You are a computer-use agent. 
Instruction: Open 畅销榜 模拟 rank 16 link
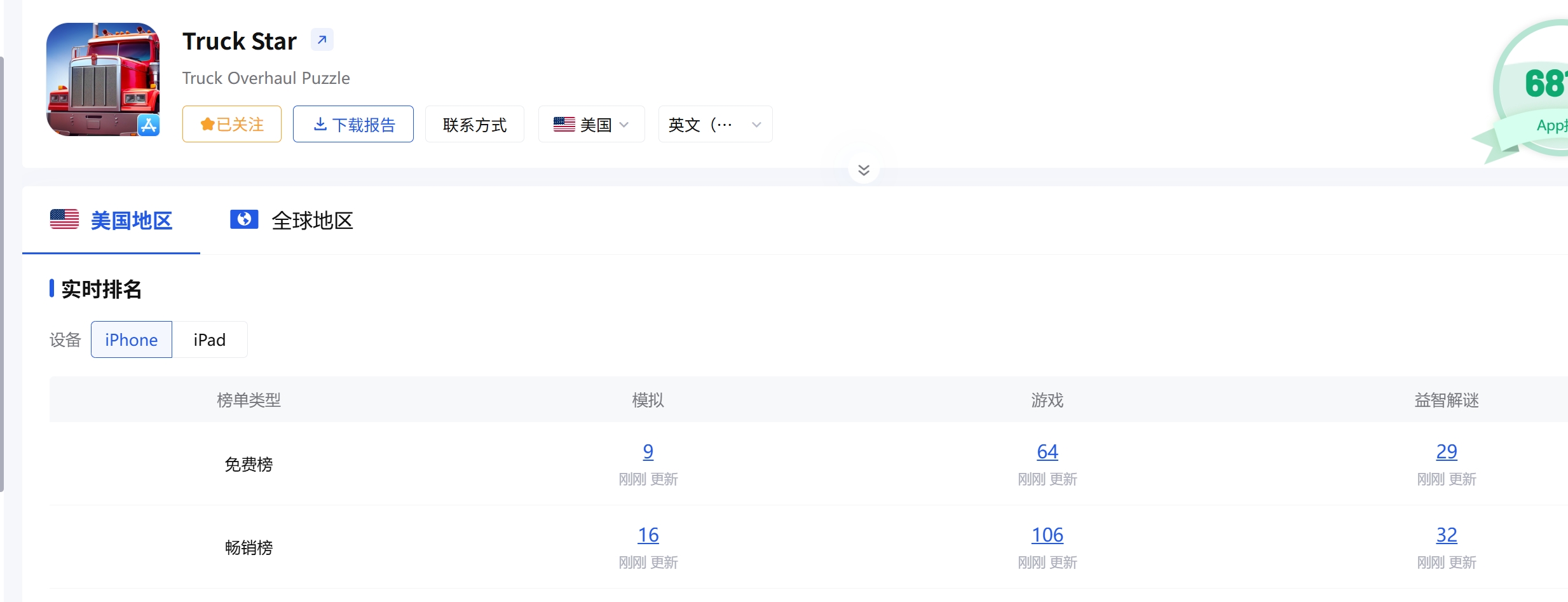click(648, 535)
